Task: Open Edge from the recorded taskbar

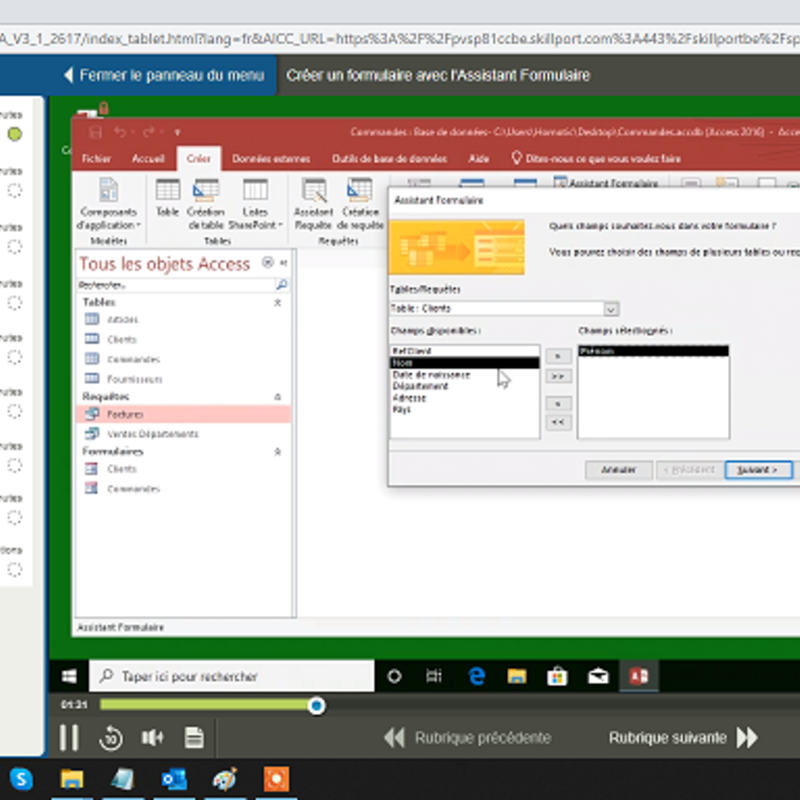Action: [x=477, y=677]
